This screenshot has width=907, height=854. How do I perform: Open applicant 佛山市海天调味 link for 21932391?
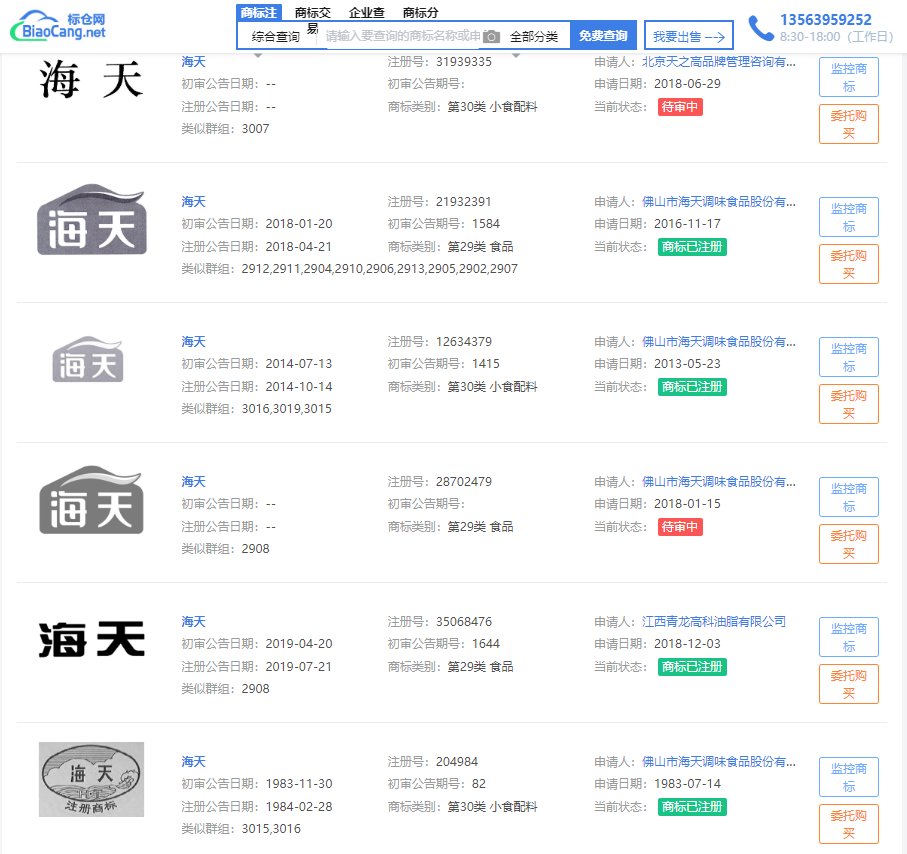pyautogui.click(x=718, y=201)
